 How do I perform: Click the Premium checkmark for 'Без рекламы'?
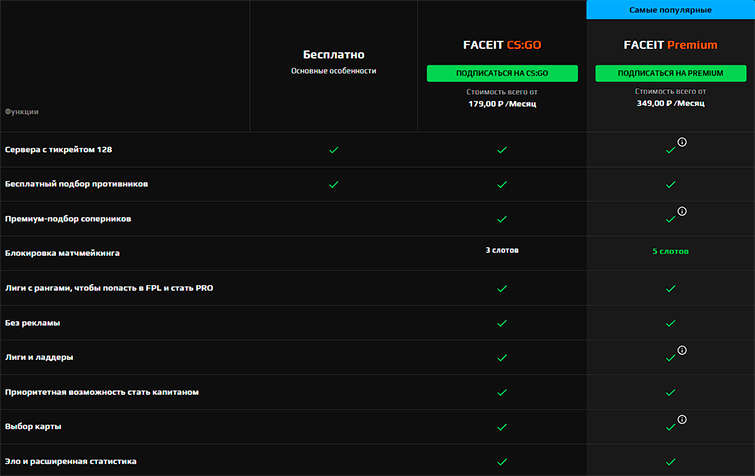click(x=671, y=323)
